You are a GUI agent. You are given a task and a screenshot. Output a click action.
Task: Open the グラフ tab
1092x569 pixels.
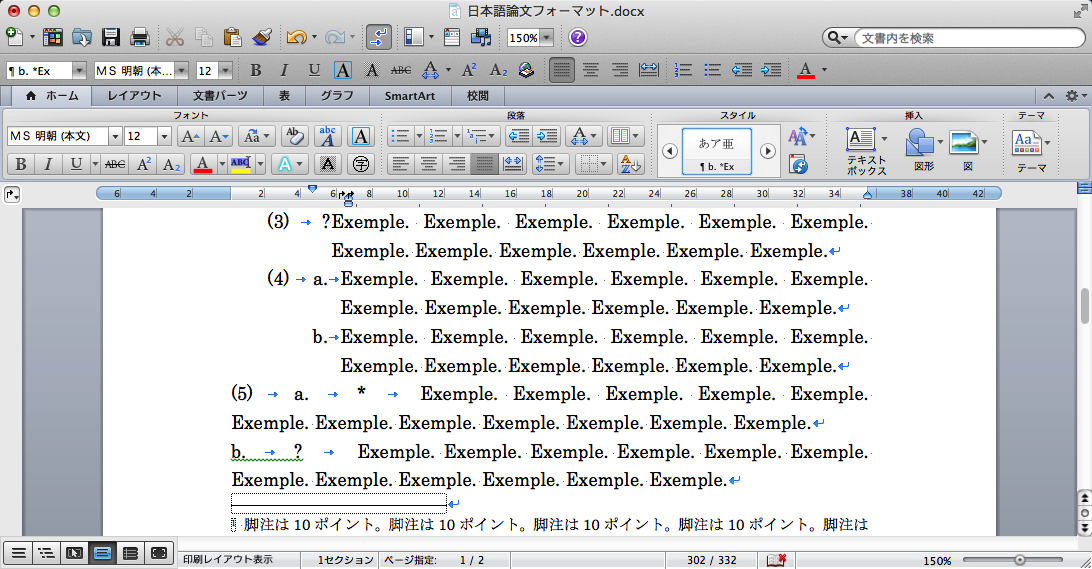337,96
